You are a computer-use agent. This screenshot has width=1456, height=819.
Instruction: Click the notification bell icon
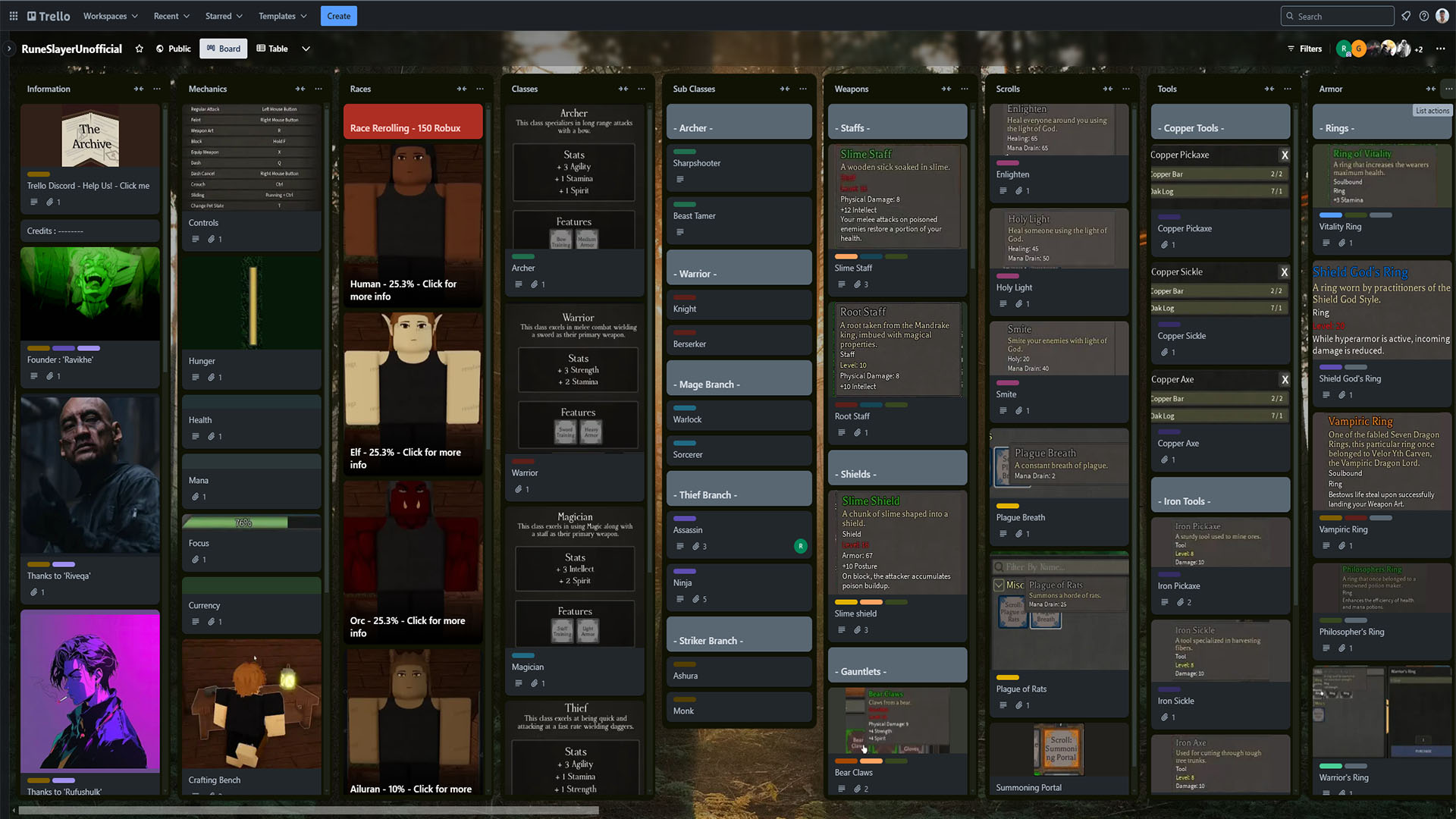tap(1407, 15)
